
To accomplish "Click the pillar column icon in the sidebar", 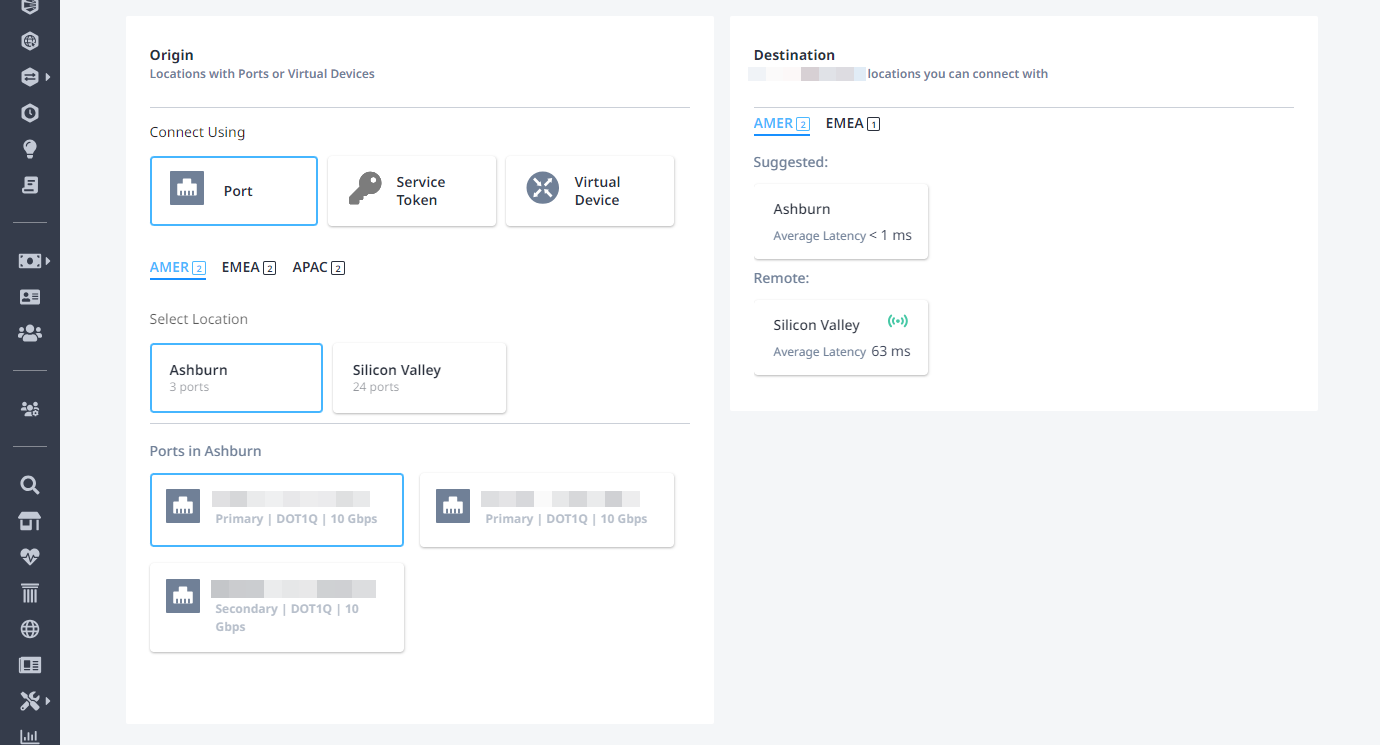I will click(x=30, y=593).
